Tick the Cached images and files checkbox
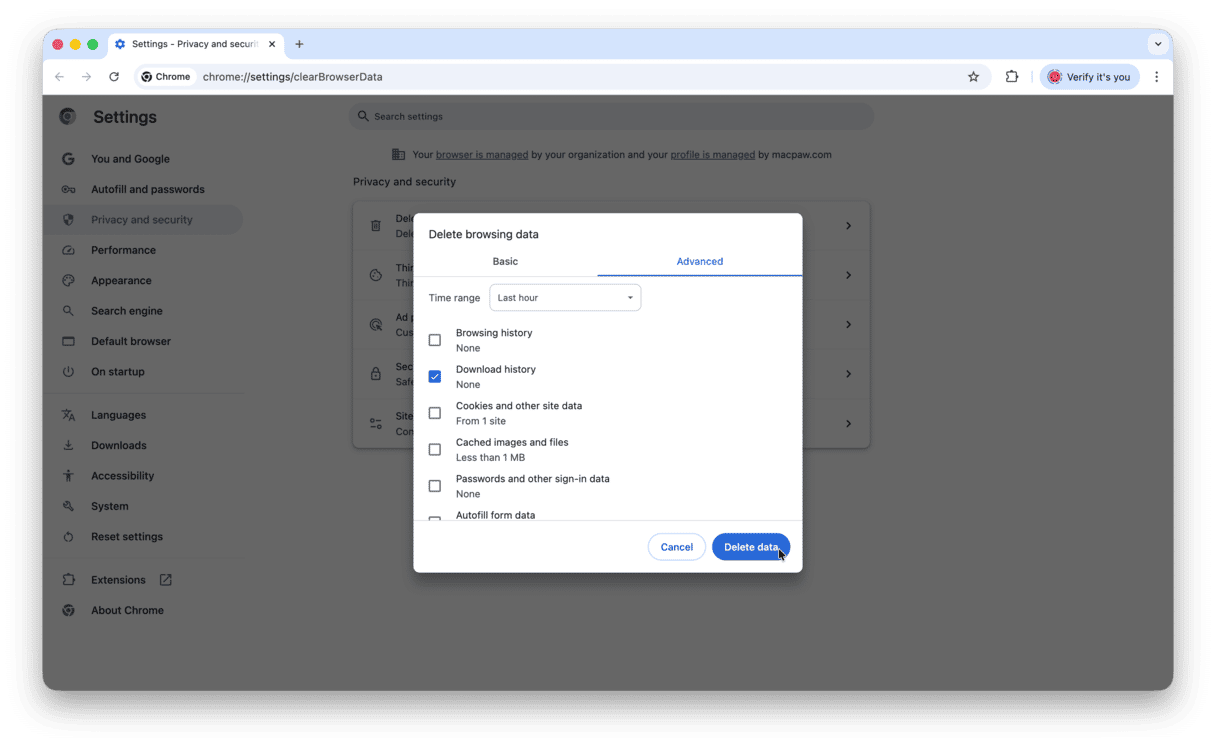Viewport: 1216px width, 747px height. 435,450
